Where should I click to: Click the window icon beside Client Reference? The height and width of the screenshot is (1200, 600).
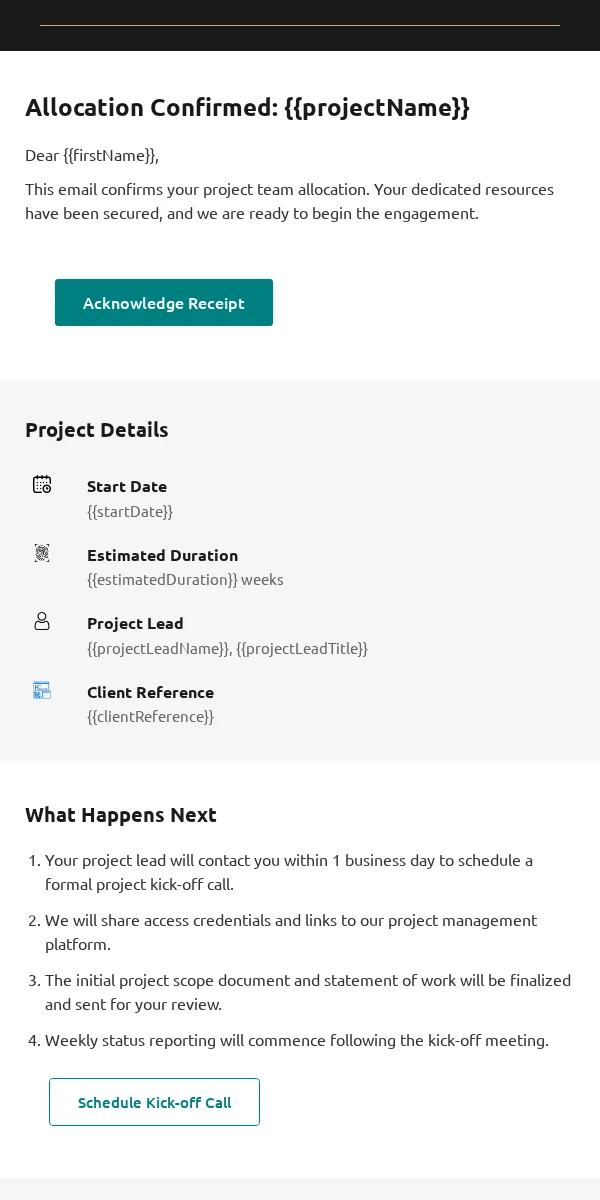(42, 690)
